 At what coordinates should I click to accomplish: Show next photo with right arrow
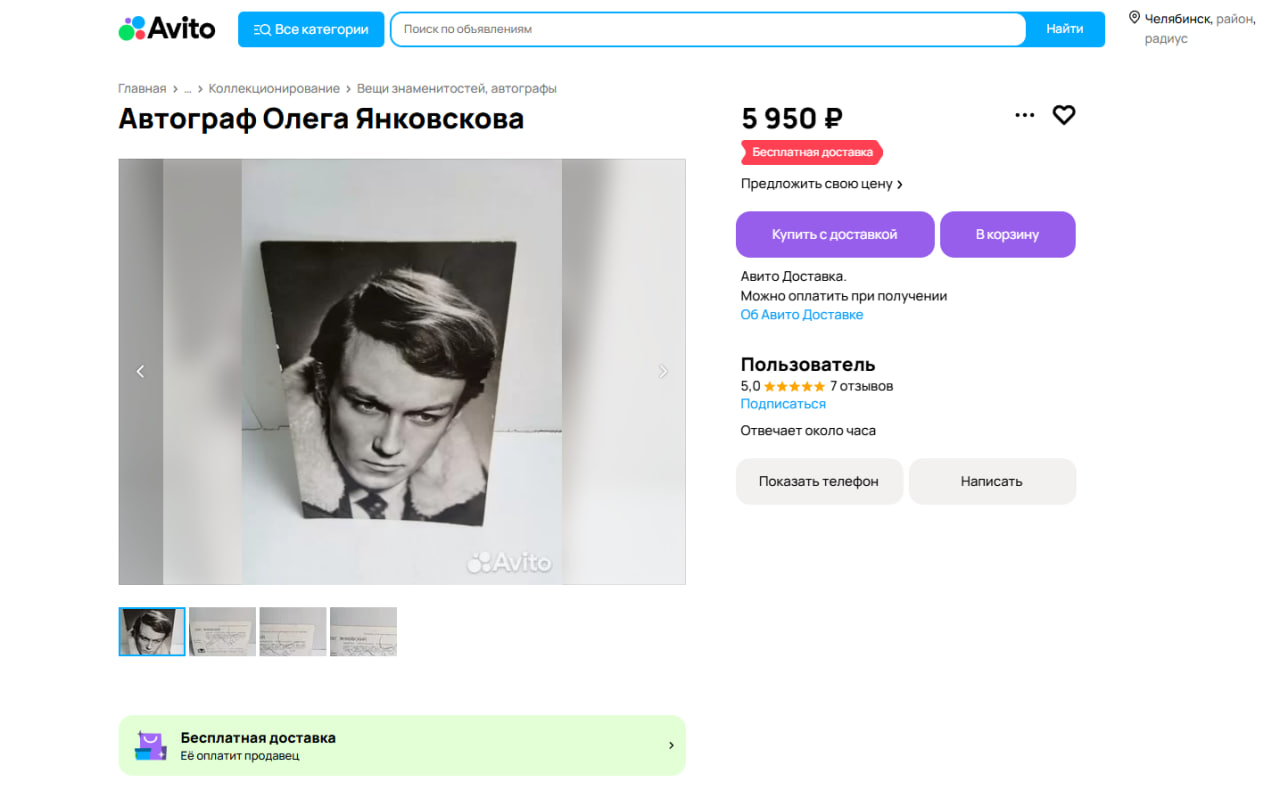click(663, 372)
